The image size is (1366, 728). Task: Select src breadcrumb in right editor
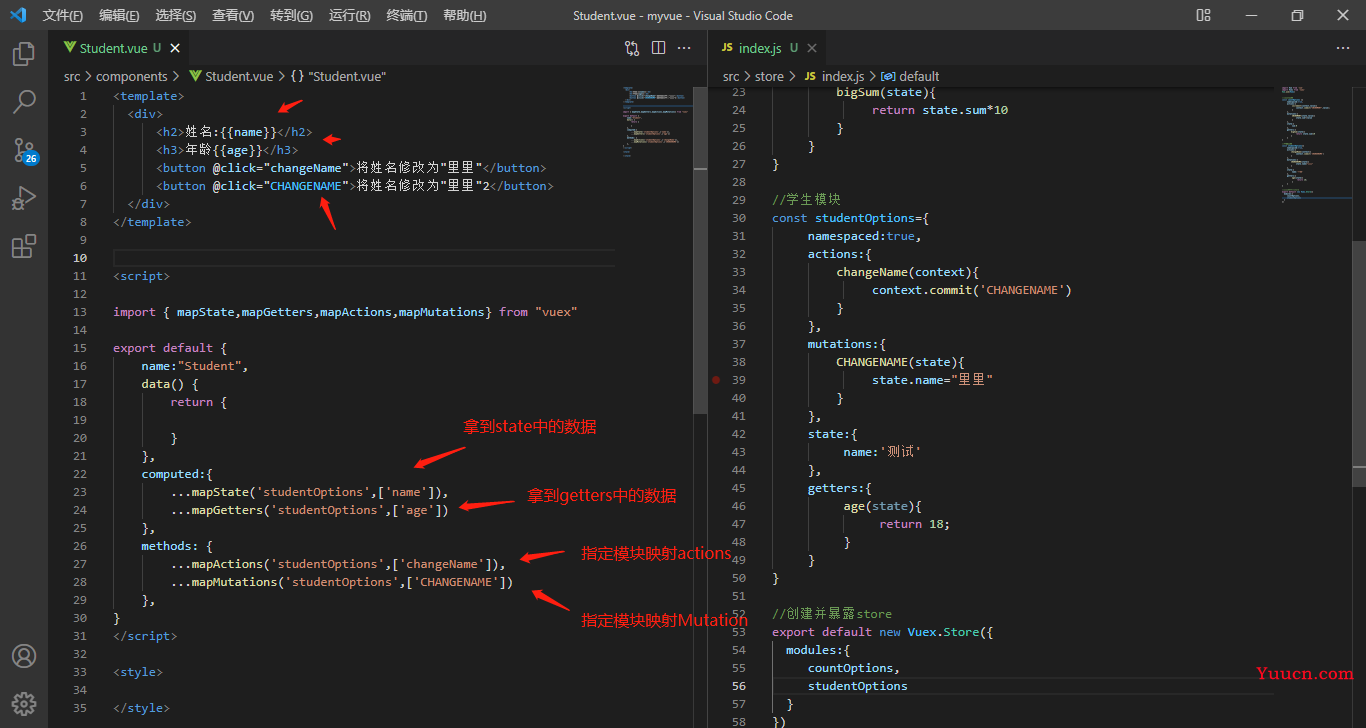tap(731, 76)
